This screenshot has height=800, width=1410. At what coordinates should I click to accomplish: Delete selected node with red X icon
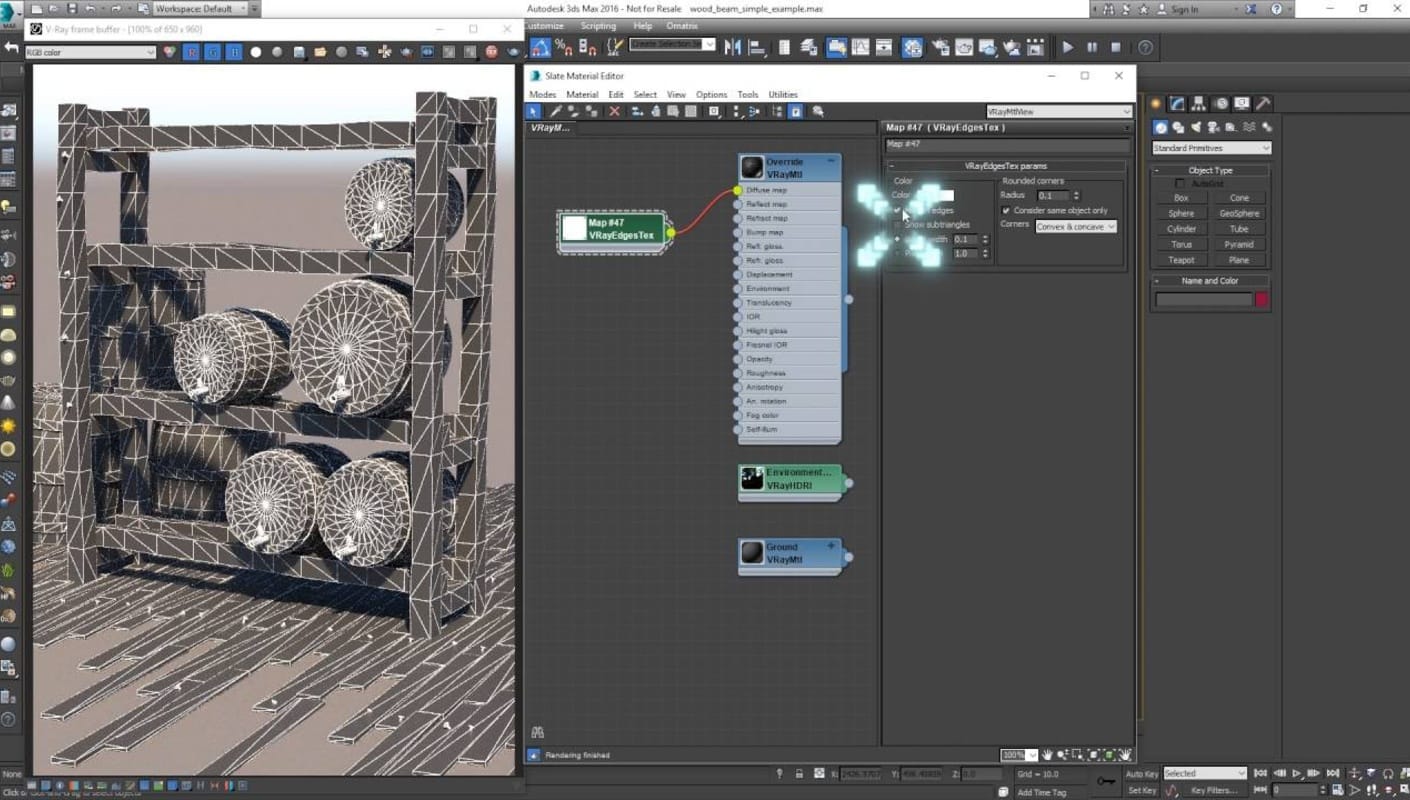click(614, 111)
